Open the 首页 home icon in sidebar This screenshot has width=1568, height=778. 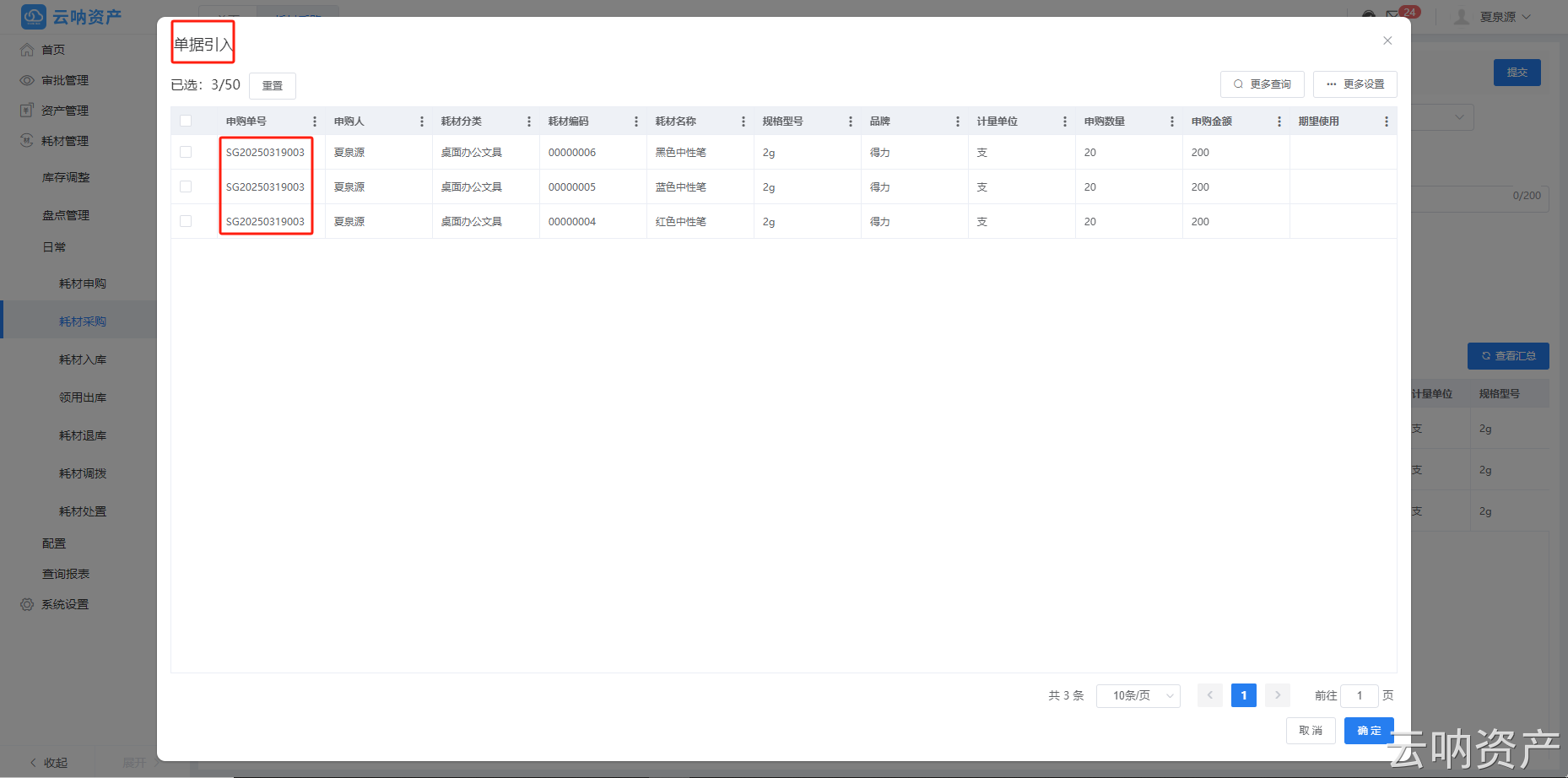tap(27, 50)
